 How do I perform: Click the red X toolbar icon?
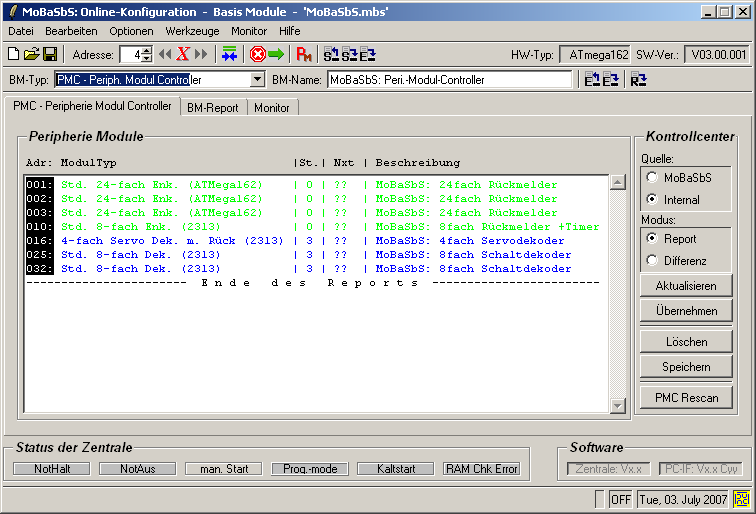coord(183,54)
